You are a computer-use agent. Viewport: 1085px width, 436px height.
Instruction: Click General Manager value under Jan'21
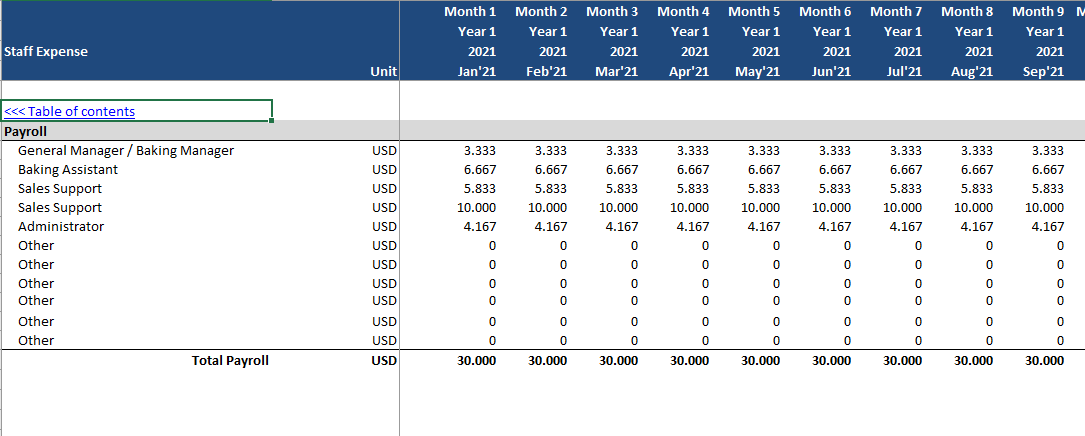coord(480,151)
